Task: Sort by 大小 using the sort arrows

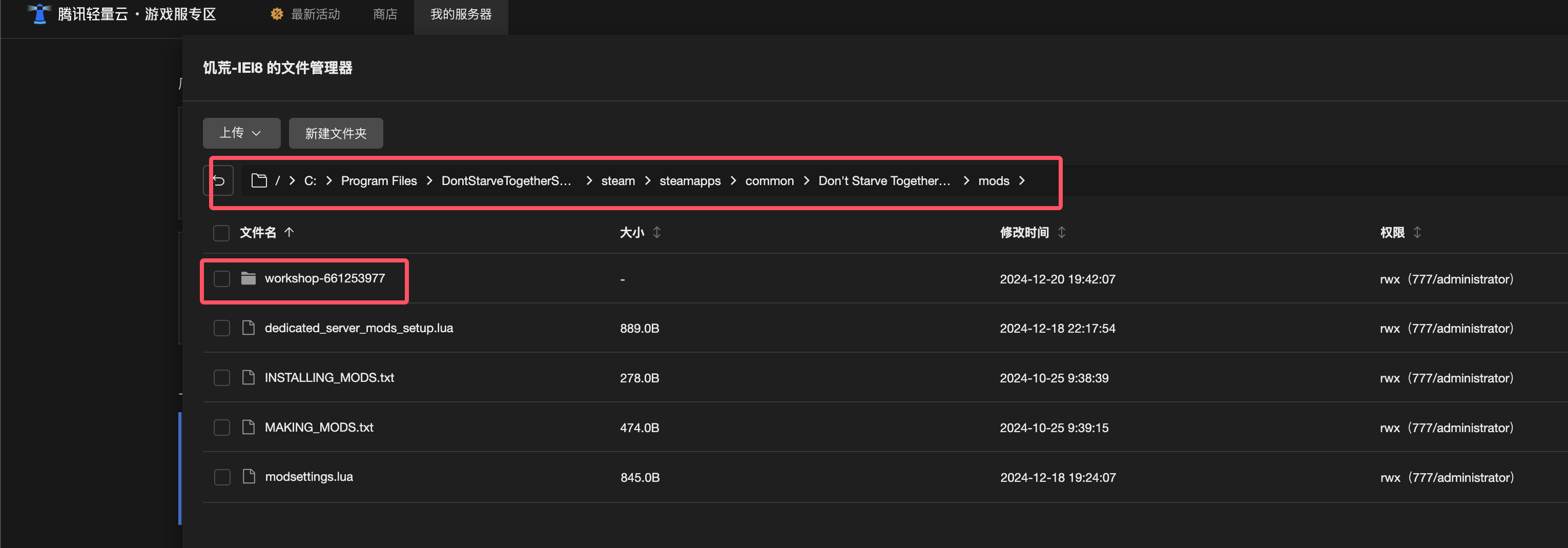Action: tap(657, 232)
